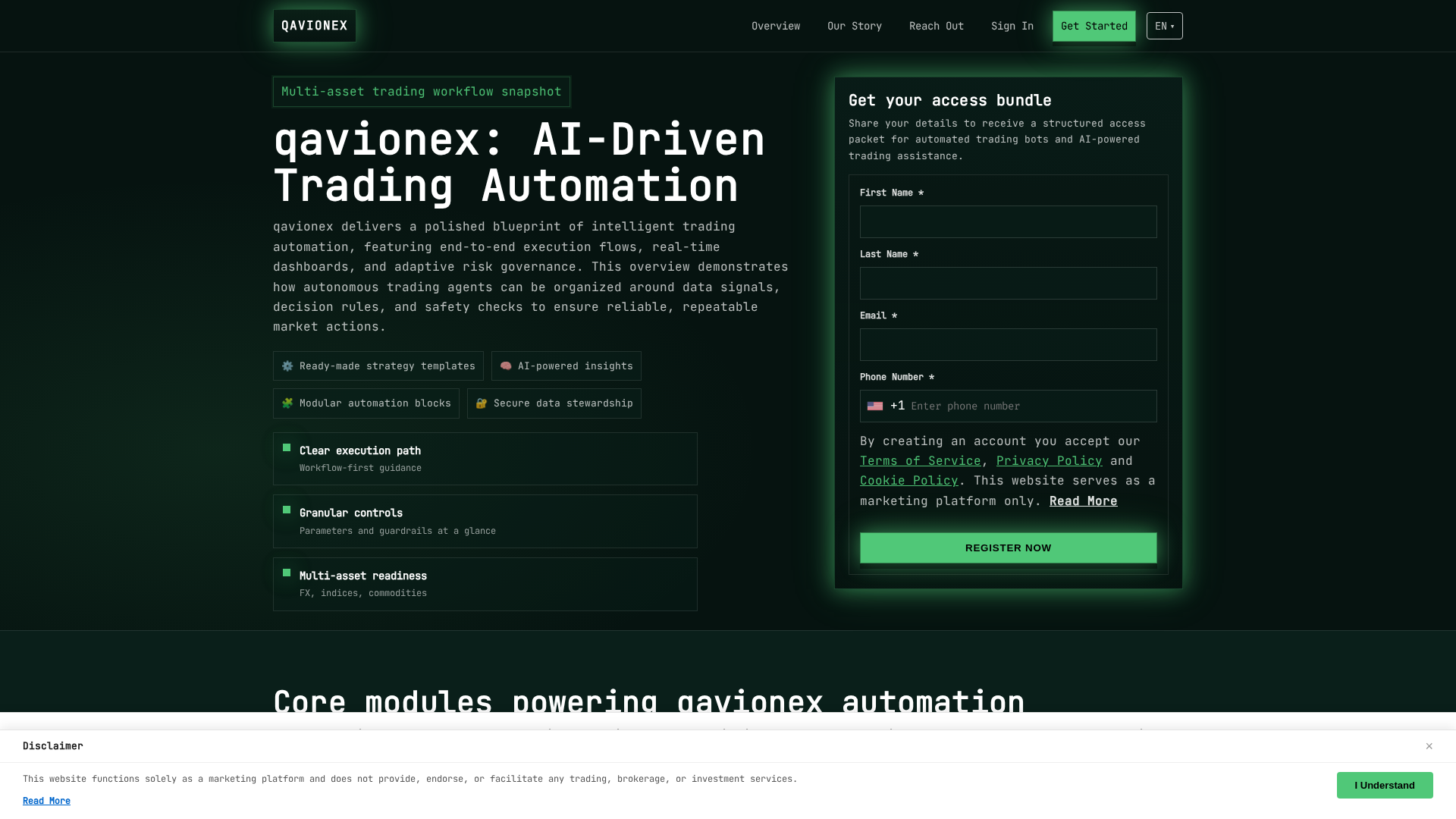The image size is (1456, 819).
Task: Click the green square beside Granular controls
Action: pos(287,510)
